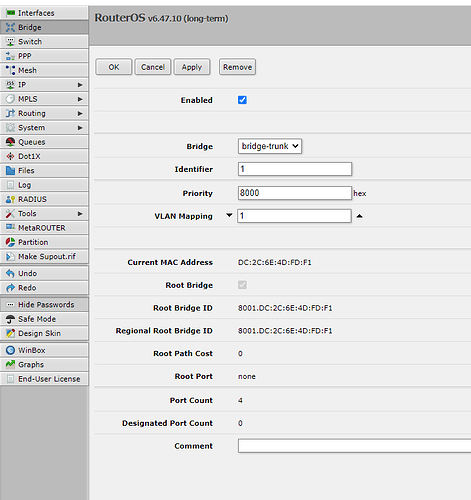The height and width of the screenshot is (500, 471).
Task: Click the Log icon
Action: [10, 185]
